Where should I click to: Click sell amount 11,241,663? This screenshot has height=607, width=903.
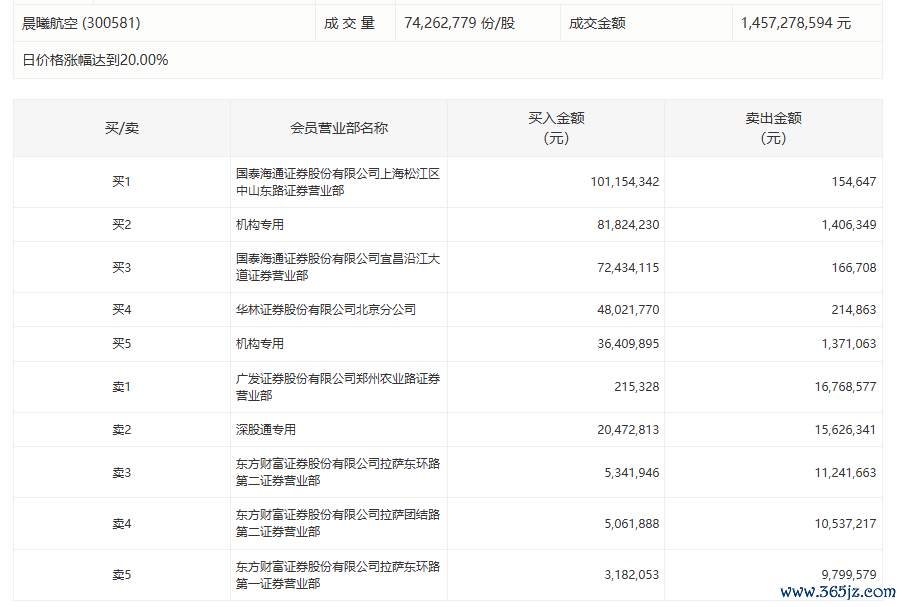pos(845,473)
